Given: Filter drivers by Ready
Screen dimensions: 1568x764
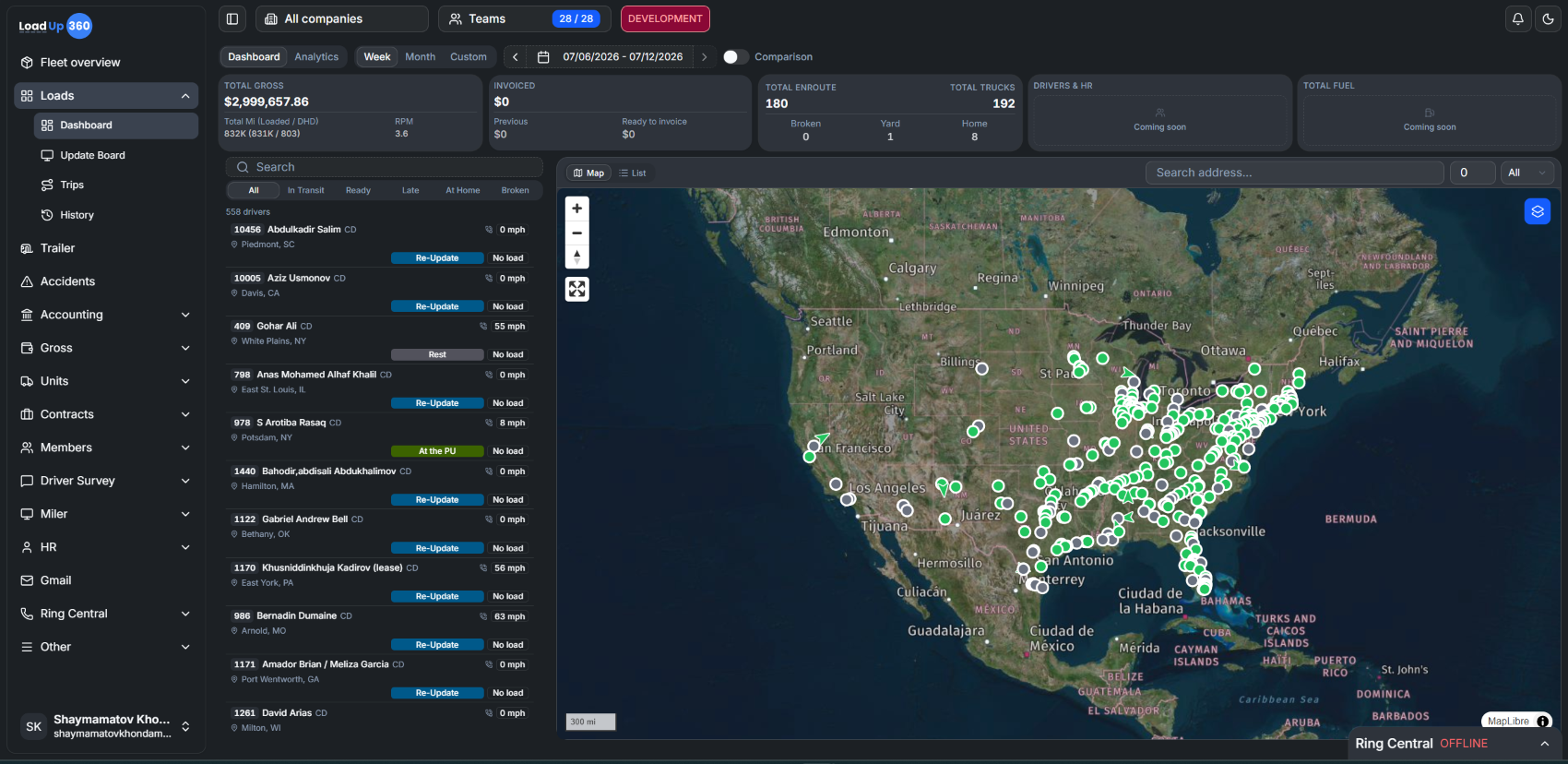Looking at the screenshot, I should coord(358,190).
